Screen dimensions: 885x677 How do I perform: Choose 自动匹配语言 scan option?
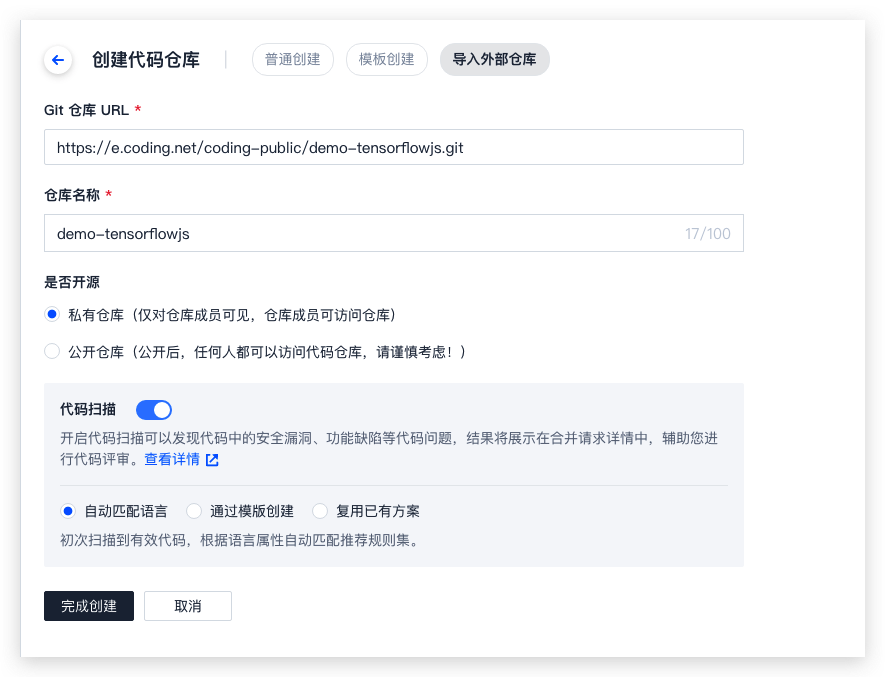pyautogui.click(x=68, y=512)
